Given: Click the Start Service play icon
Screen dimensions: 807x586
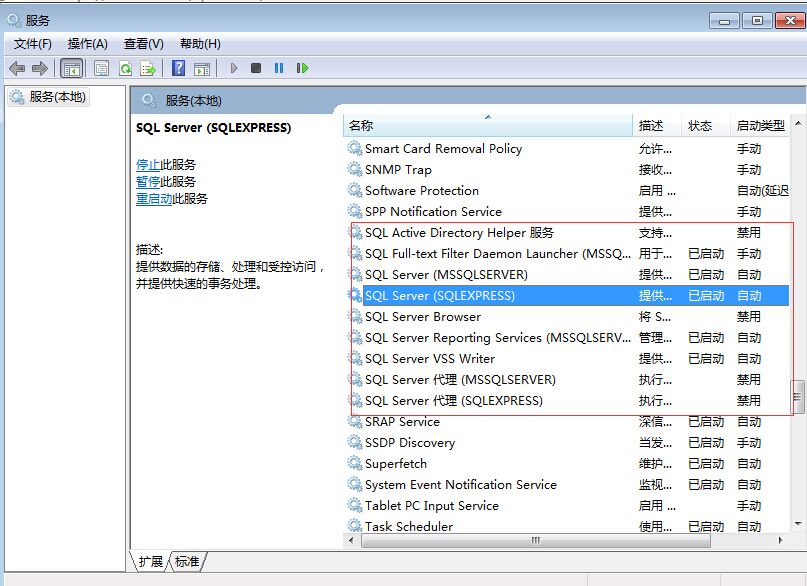Looking at the screenshot, I should [234, 68].
